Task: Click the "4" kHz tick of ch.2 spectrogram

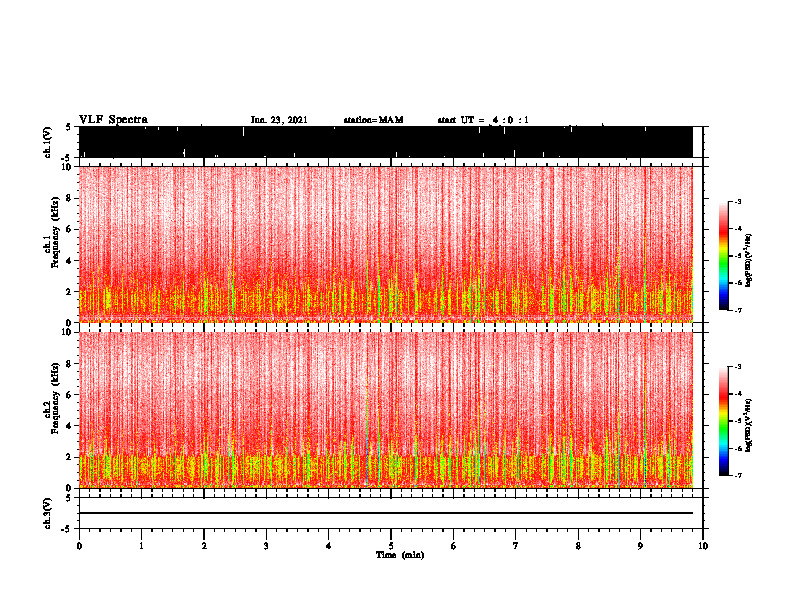Action: click(x=70, y=426)
